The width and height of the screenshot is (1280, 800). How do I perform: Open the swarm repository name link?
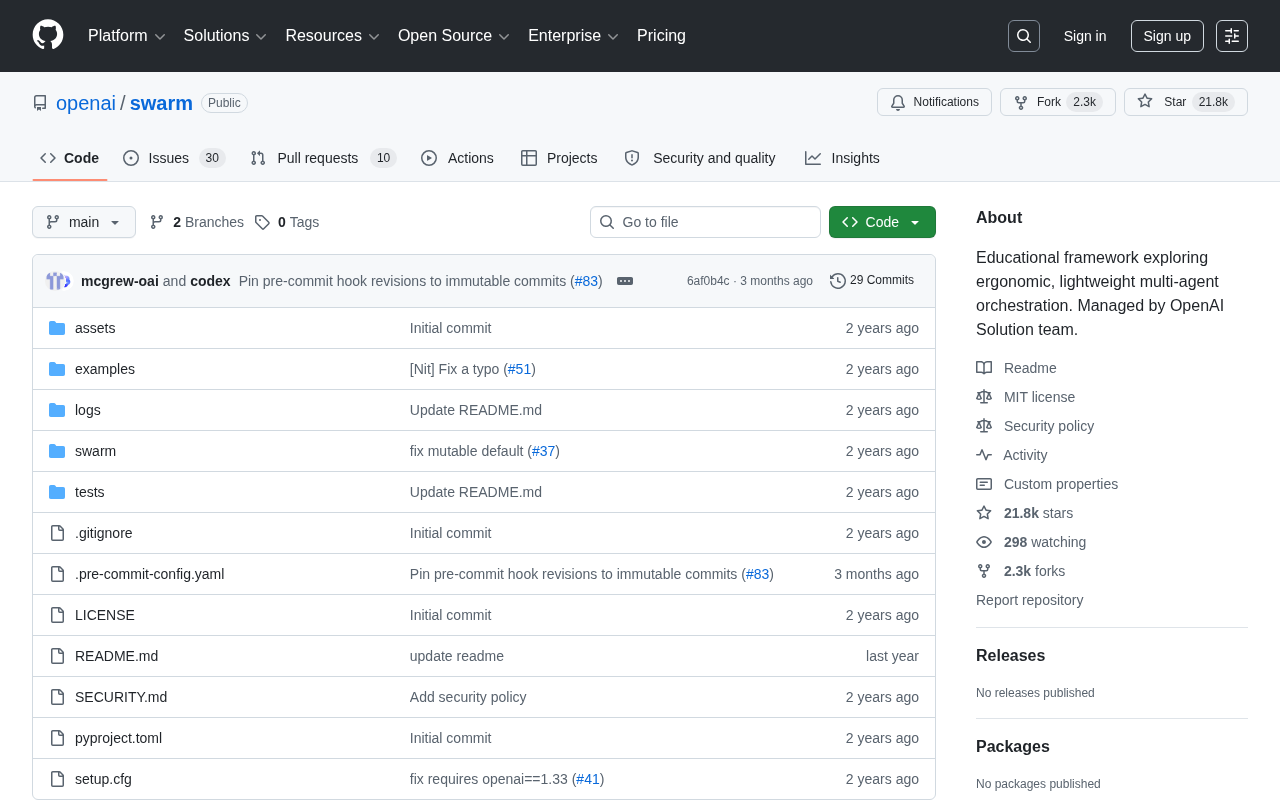161,103
